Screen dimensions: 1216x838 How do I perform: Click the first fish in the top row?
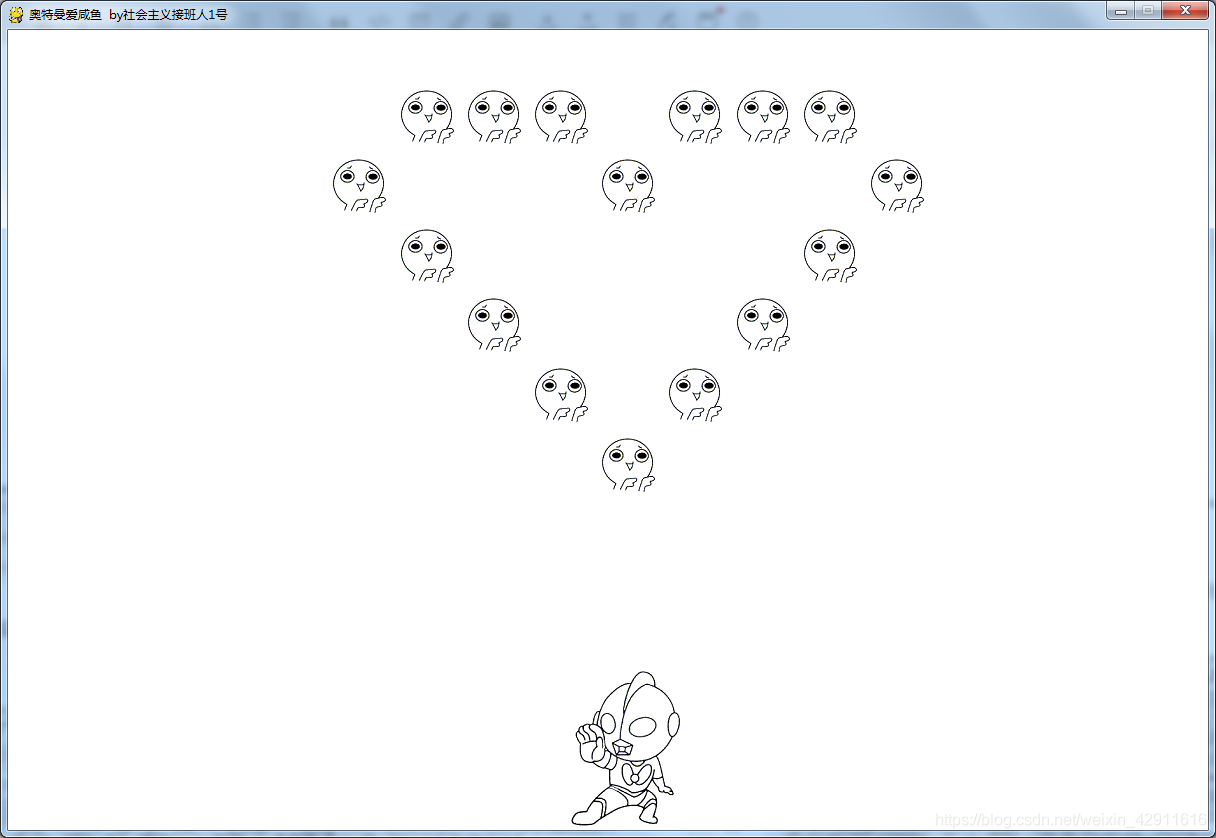[x=427, y=117]
